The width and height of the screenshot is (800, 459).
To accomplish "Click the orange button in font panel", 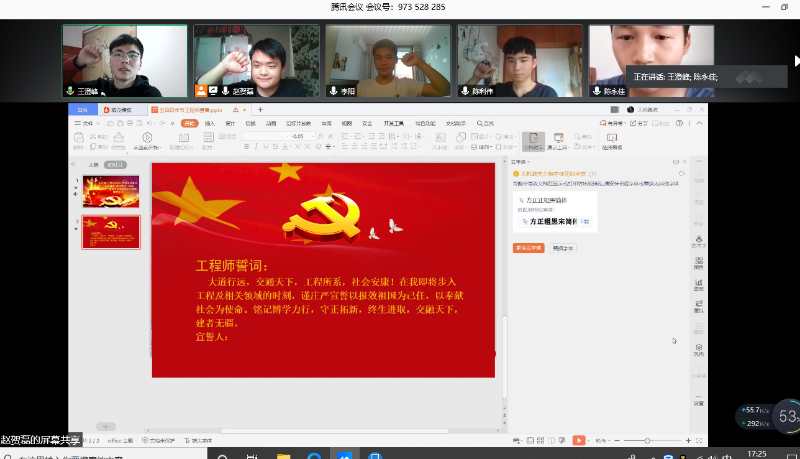I will (x=528, y=247).
